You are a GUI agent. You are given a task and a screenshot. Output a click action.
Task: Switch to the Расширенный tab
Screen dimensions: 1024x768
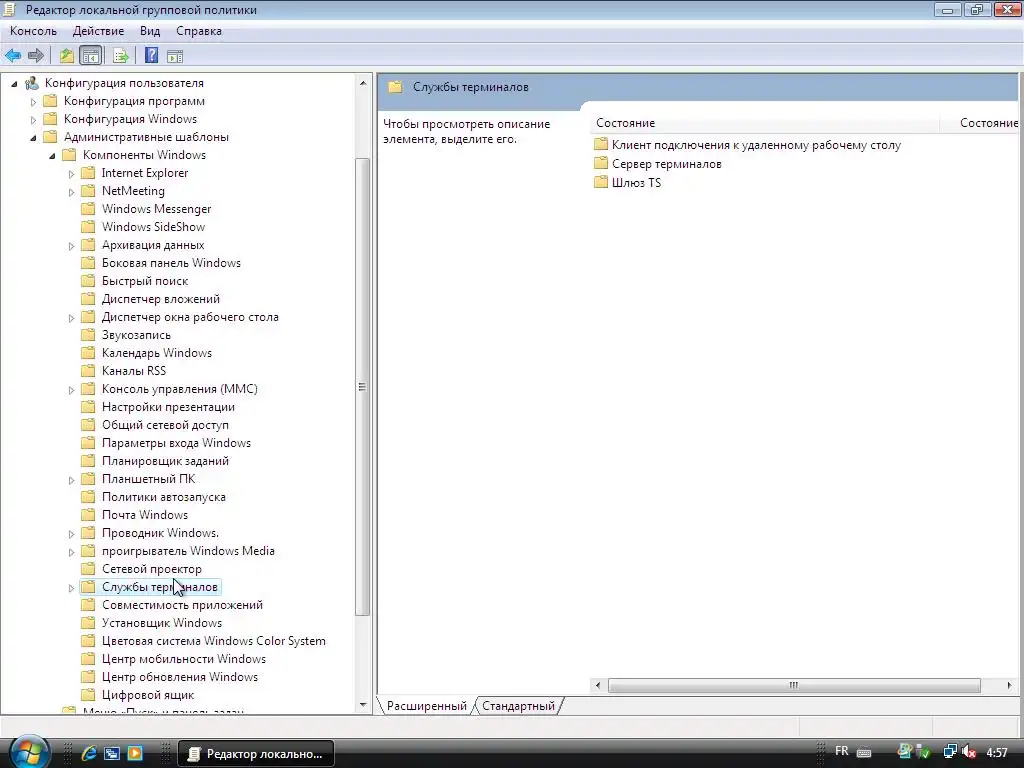426,706
